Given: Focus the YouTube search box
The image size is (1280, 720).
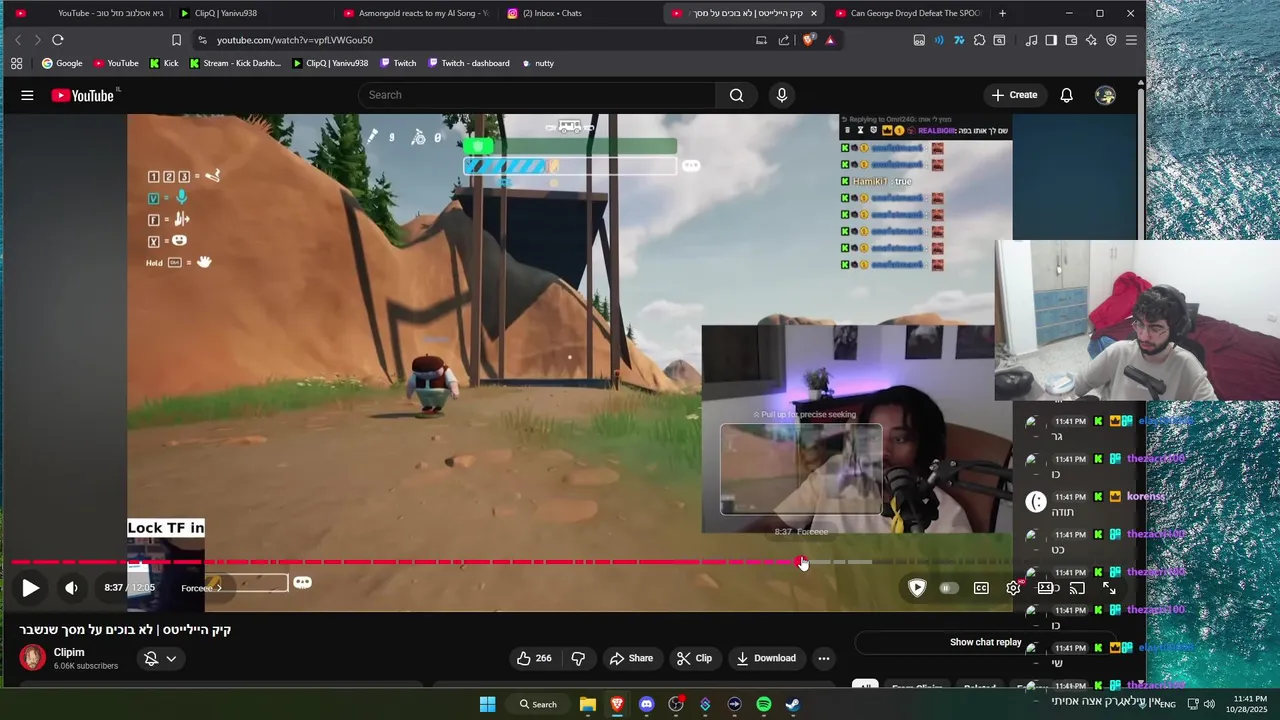Looking at the screenshot, I should tap(537, 95).
